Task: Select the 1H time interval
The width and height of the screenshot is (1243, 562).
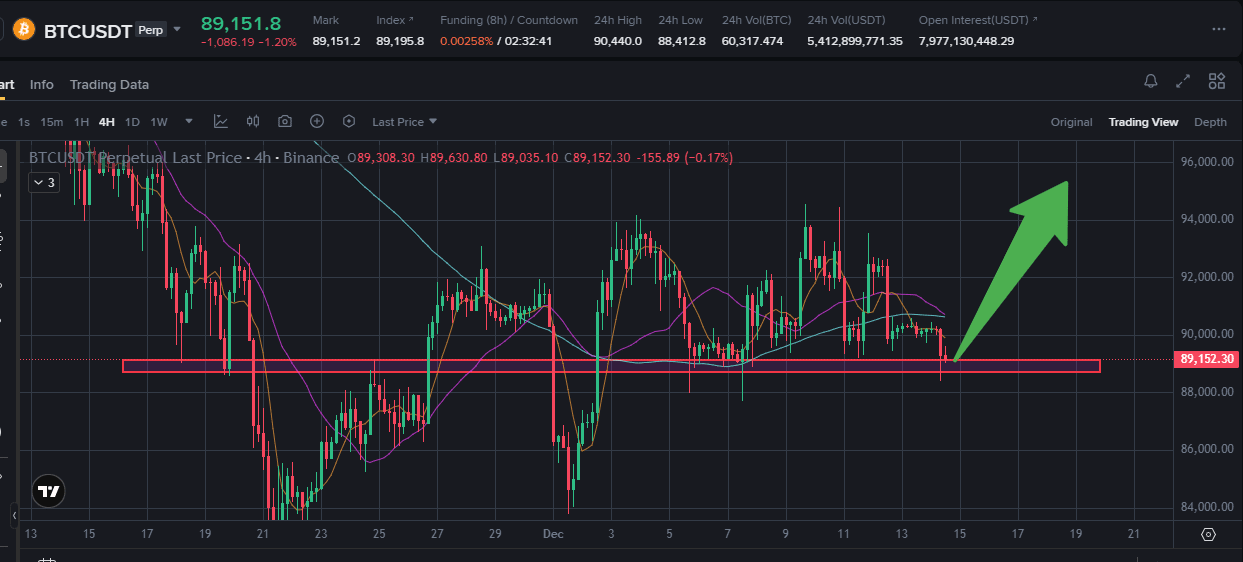Action: pos(82,122)
